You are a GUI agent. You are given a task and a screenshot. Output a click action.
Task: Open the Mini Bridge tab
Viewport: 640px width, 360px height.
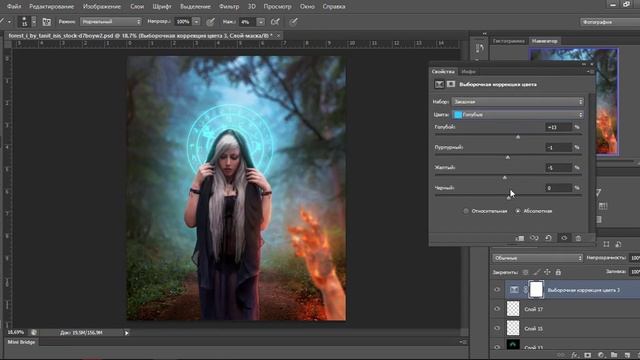click(x=22, y=342)
